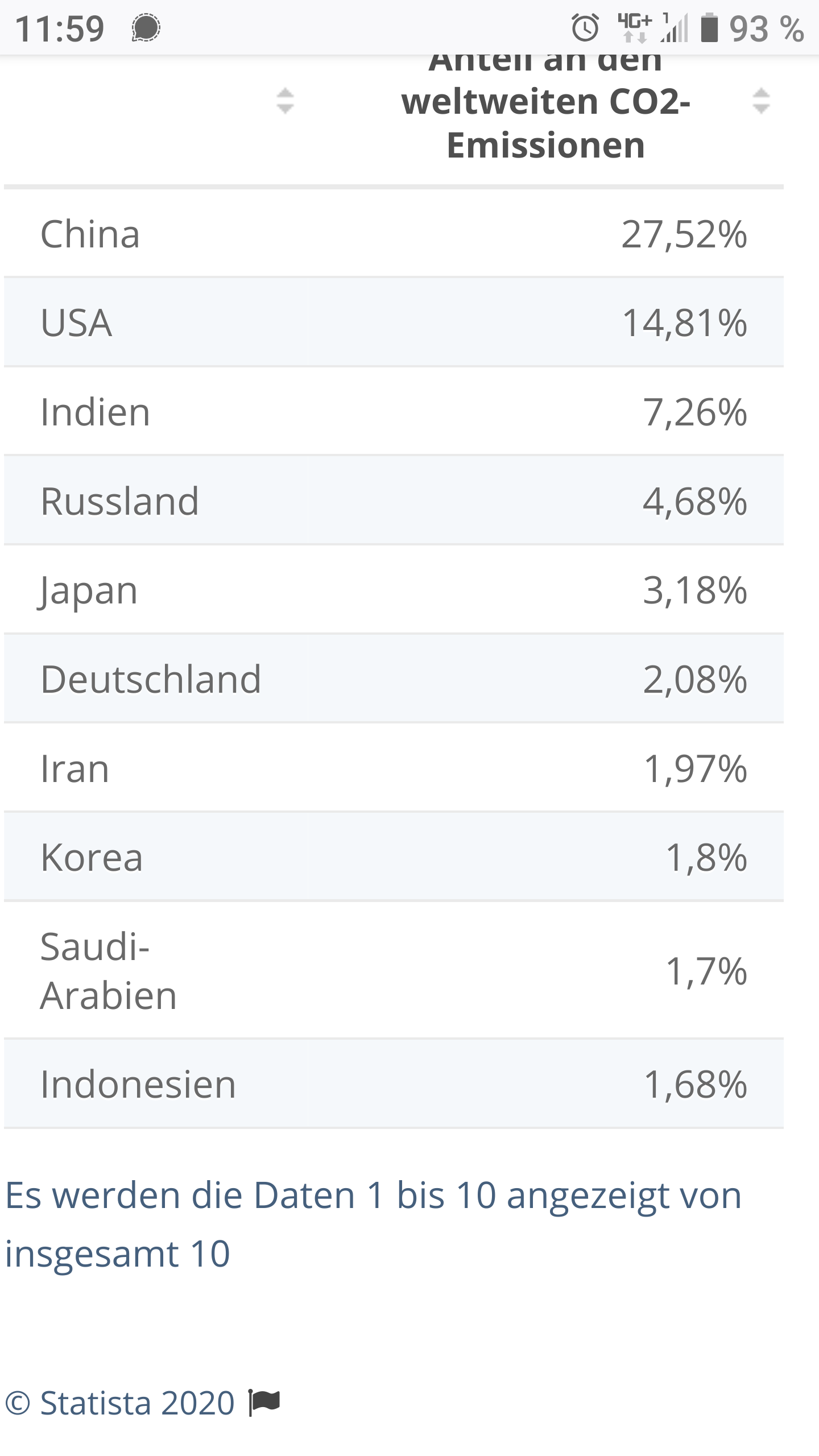The width and height of the screenshot is (819, 1456).
Task: Select the Japan row
Action: tap(394, 590)
